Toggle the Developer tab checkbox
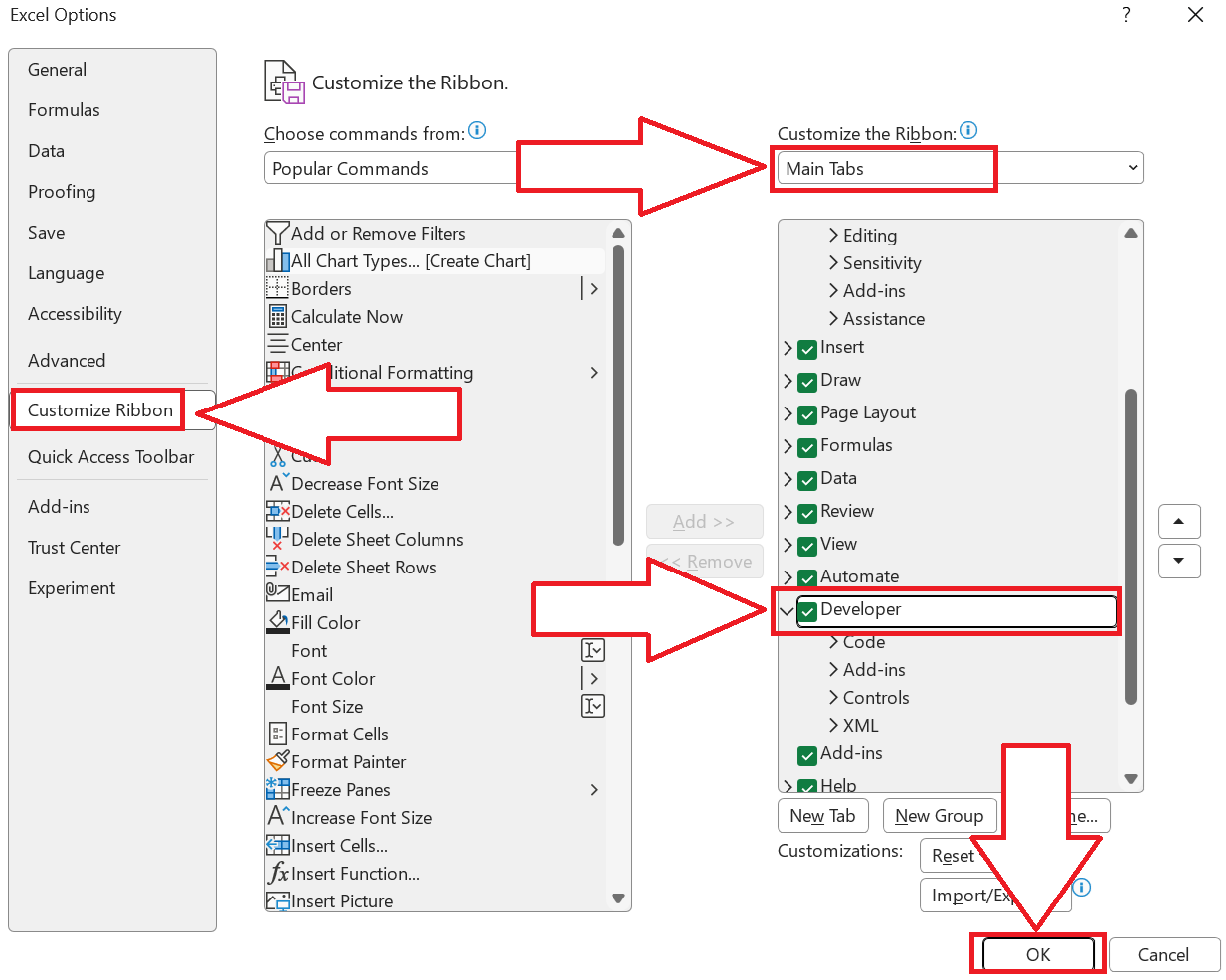Image resolution: width=1226 pixels, height=980 pixels. click(807, 611)
